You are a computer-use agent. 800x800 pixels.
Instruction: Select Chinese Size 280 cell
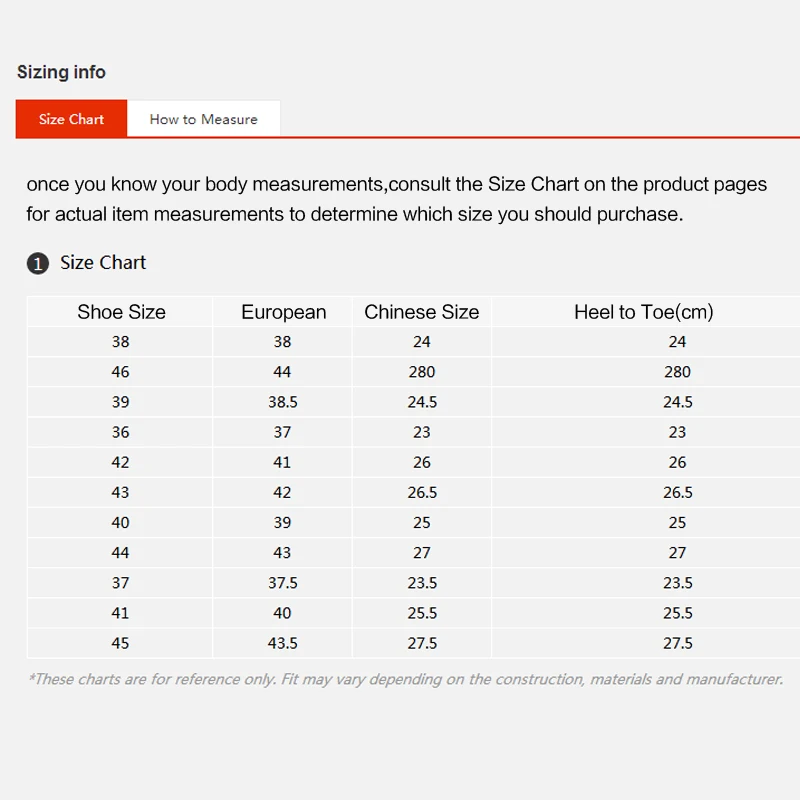[x=421, y=372]
